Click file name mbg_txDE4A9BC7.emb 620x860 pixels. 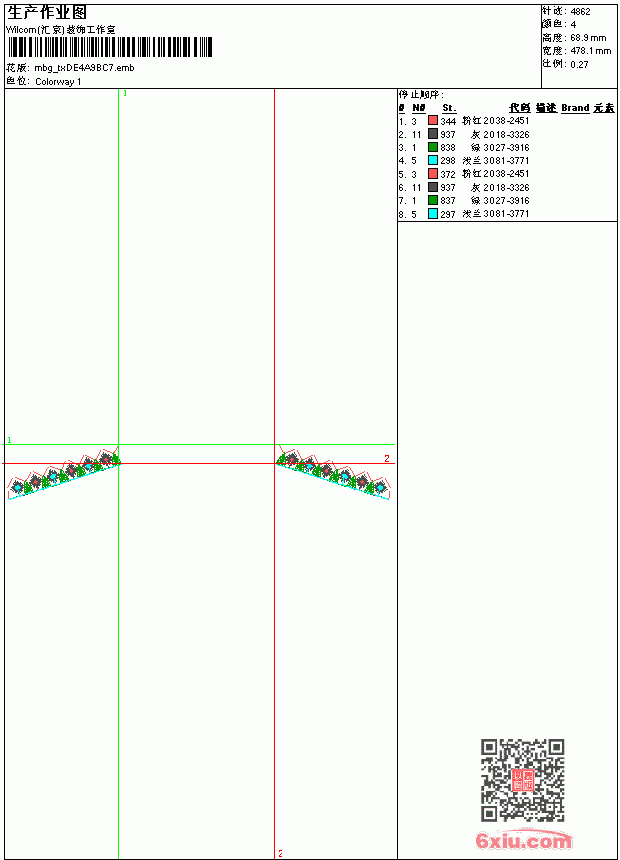pos(84,68)
